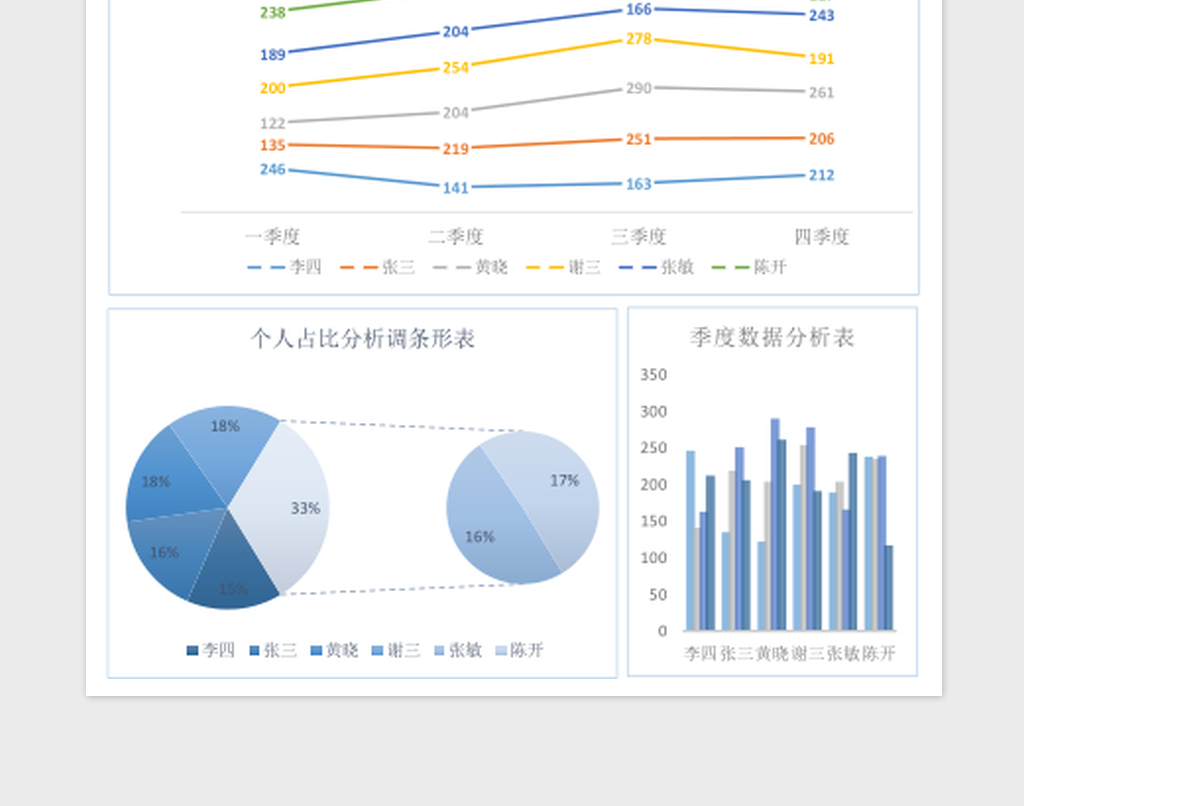Click 张敏 category under the bar chart

[x=843, y=654]
